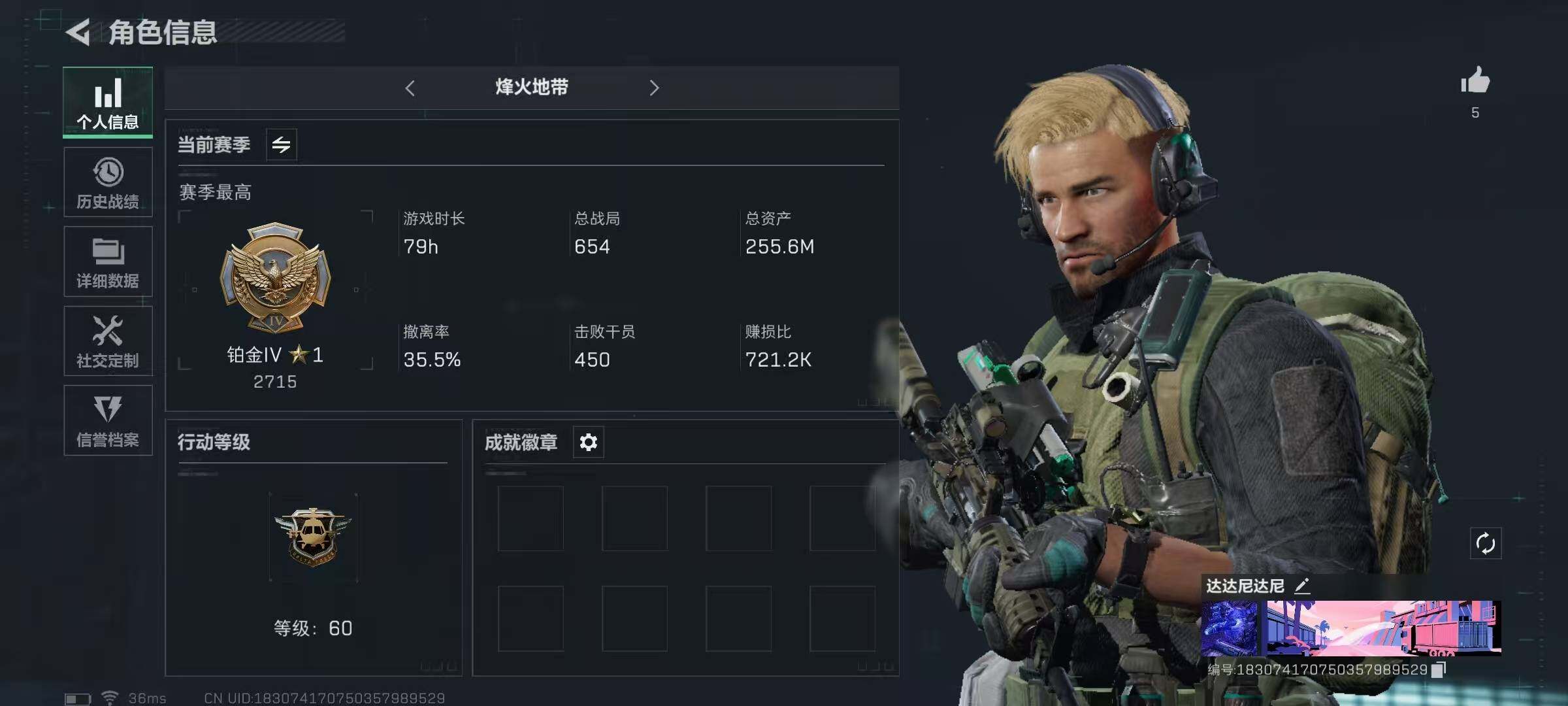
Task: Click the 行动等级 helicopter level badge
Action: coord(313,537)
